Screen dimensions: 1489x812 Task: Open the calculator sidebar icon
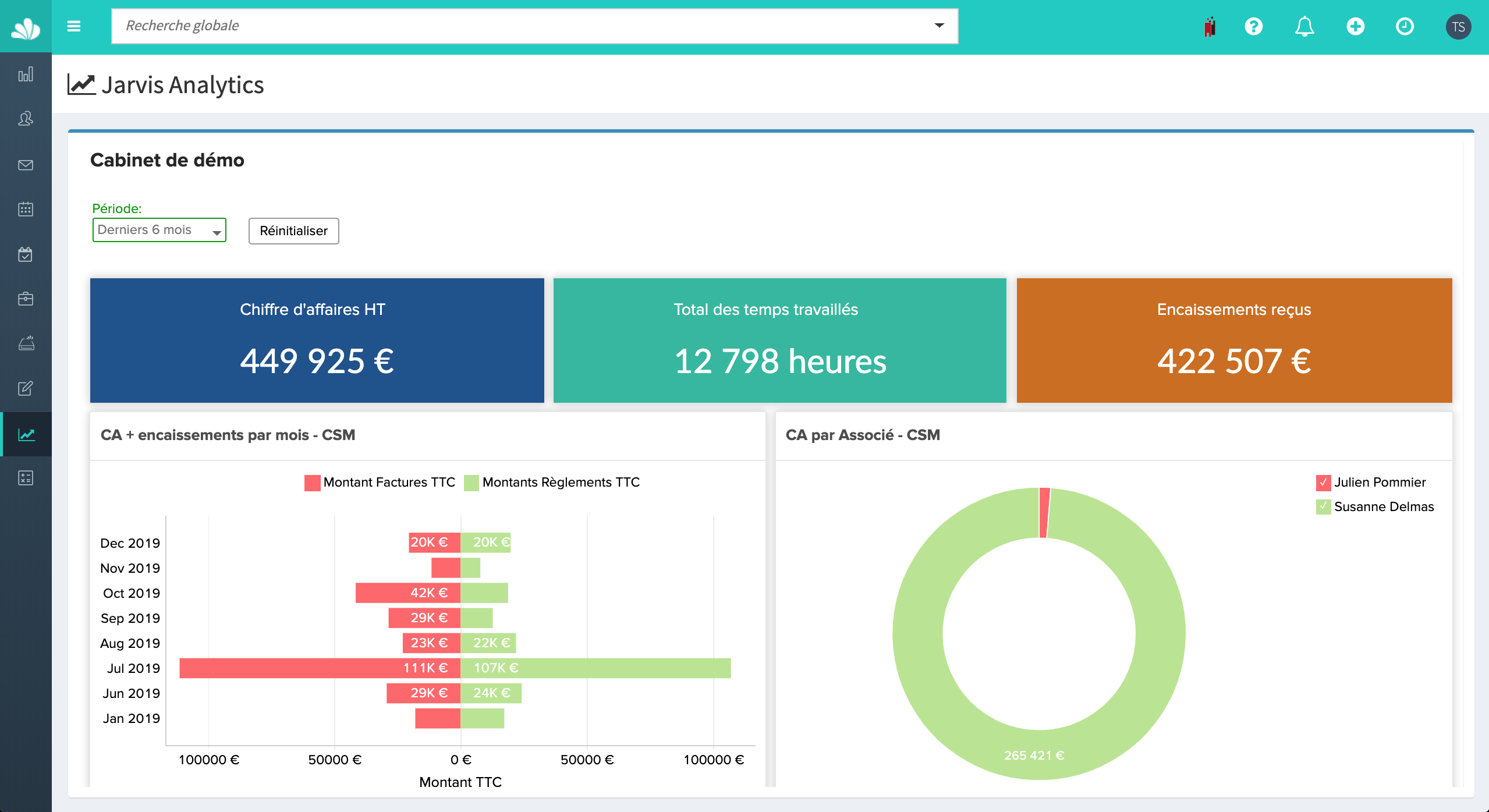(26, 478)
